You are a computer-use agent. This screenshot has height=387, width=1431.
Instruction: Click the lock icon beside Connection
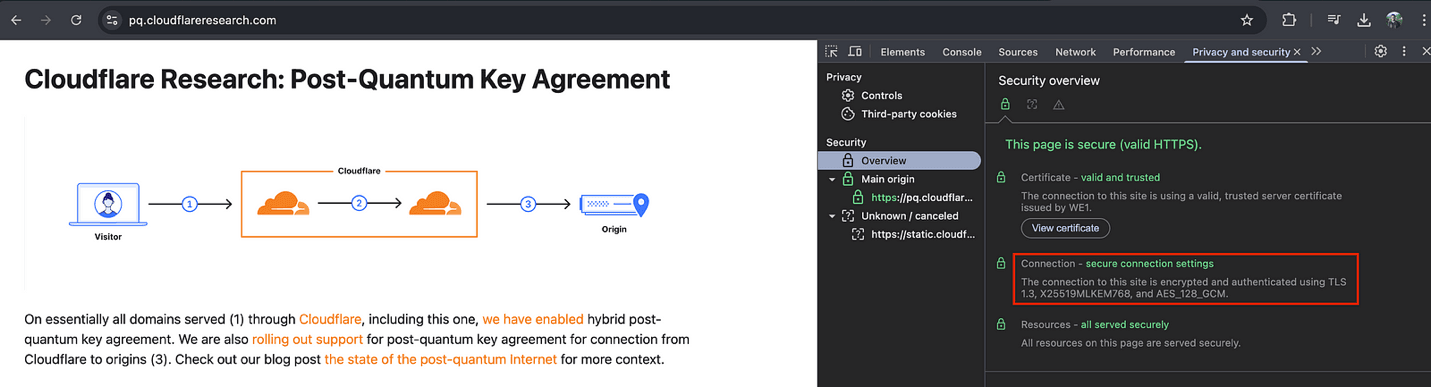(1001, 264)
